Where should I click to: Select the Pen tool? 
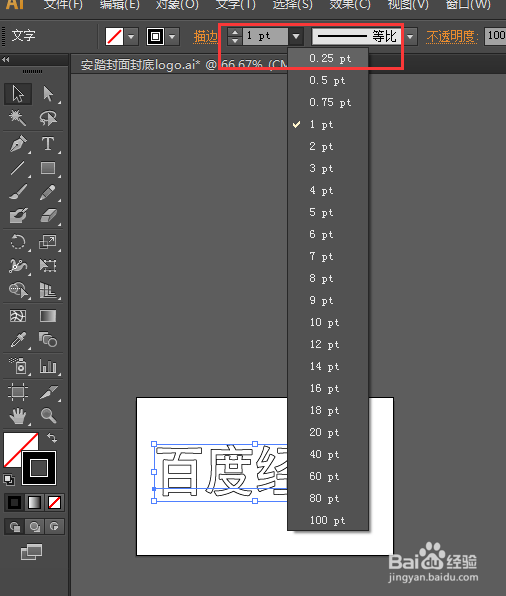coord(18,144)
